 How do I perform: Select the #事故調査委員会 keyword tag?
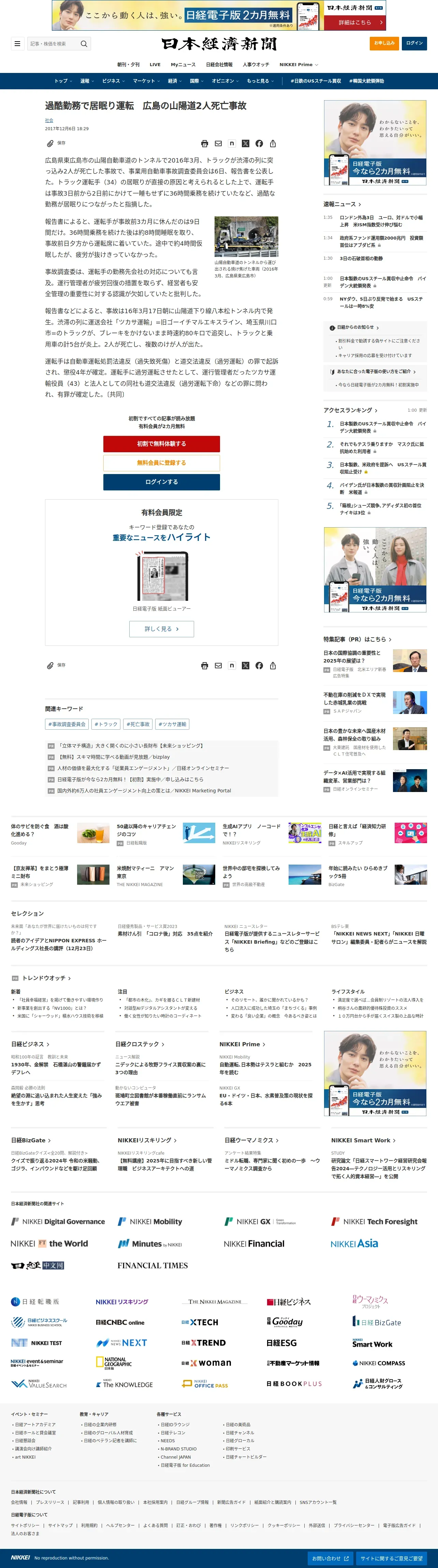click(67, 724)
